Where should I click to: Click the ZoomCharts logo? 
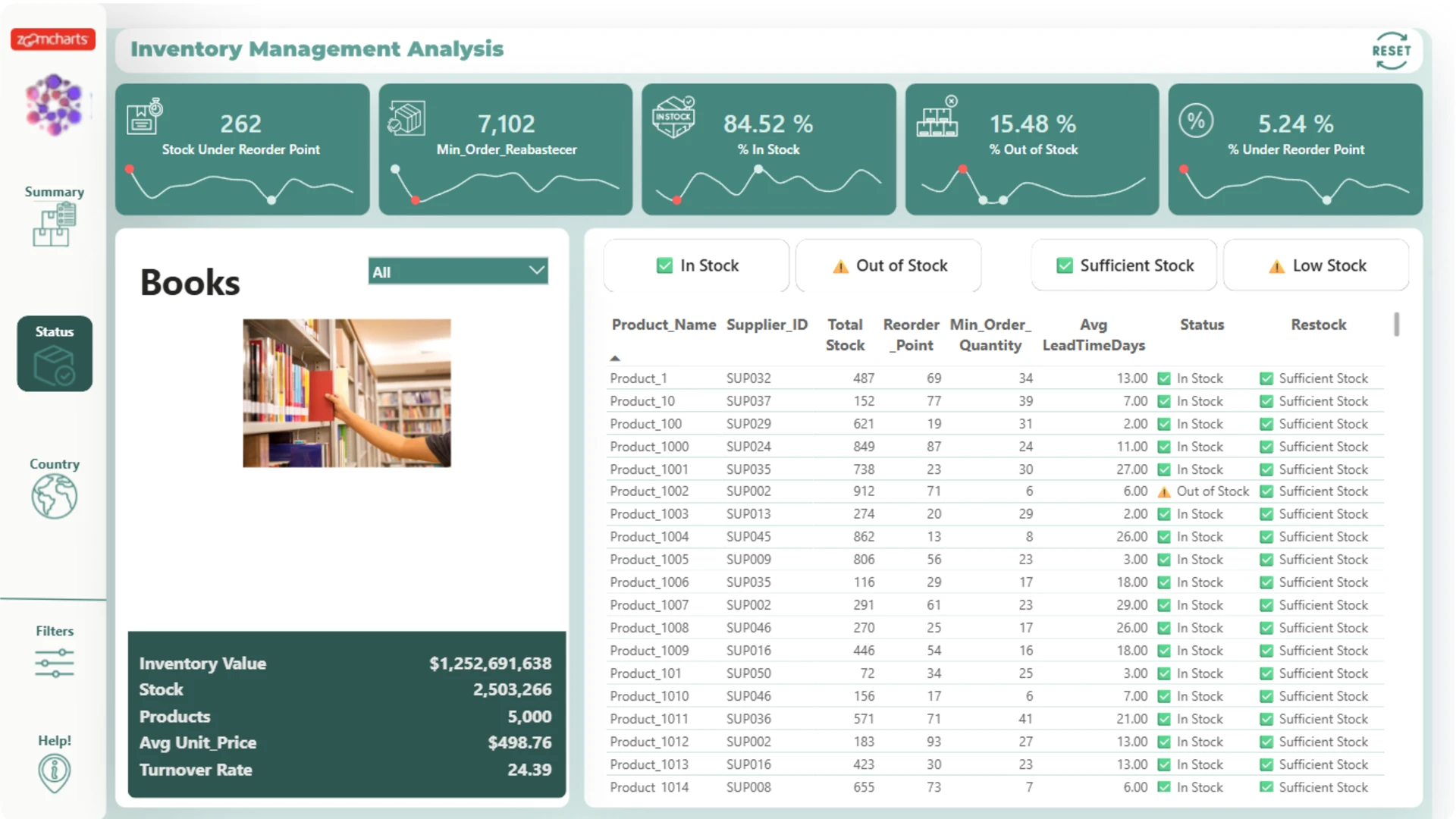(53, 39)
